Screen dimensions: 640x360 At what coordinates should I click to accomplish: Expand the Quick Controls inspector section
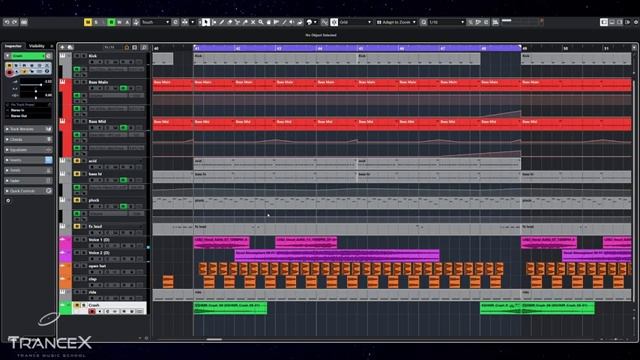[28, 191]
